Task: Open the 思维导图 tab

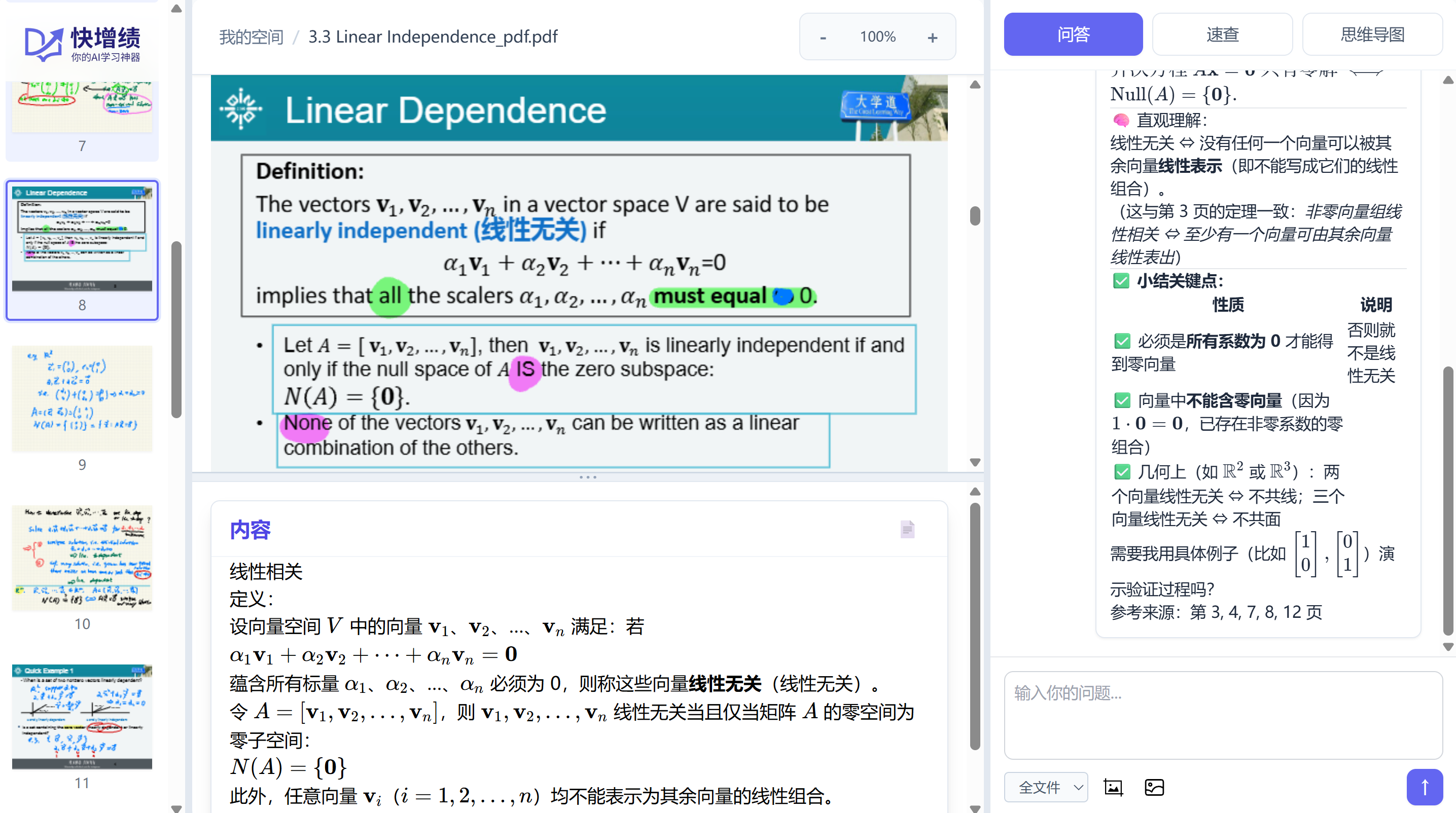Action: (1372, 34)
